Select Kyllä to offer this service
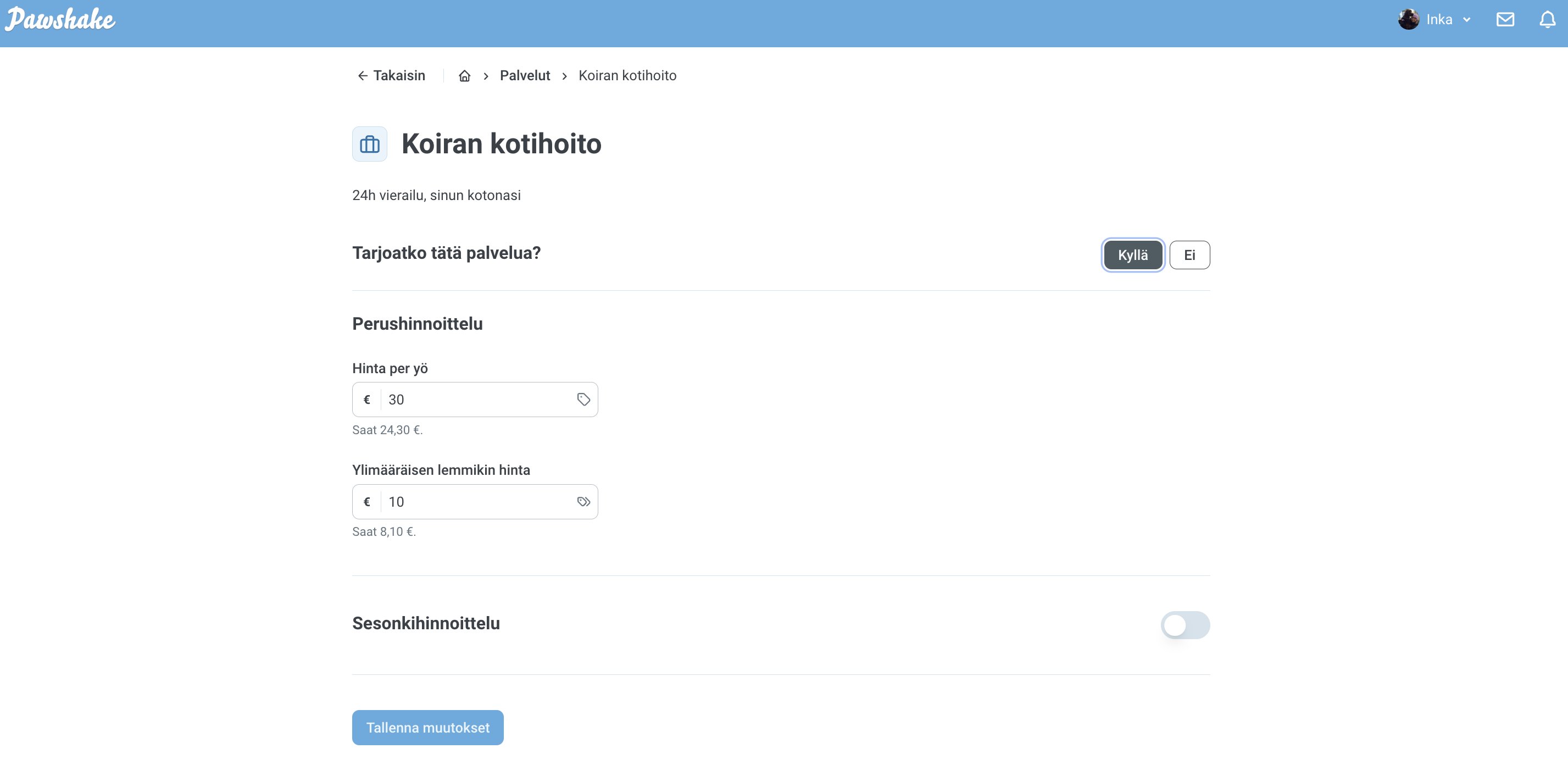Image resolution: width=1568 pixels, height=765 pixels. tap(1132, 255)
